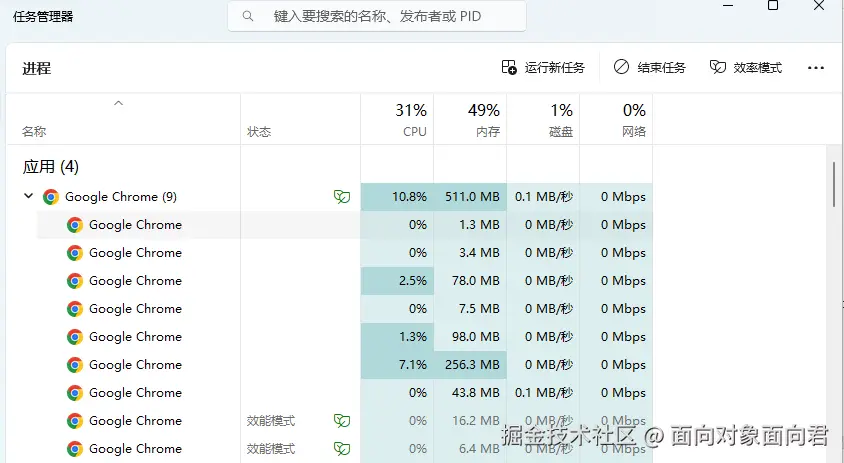Enable 效率模式 from the toolbar

point(745,67)
